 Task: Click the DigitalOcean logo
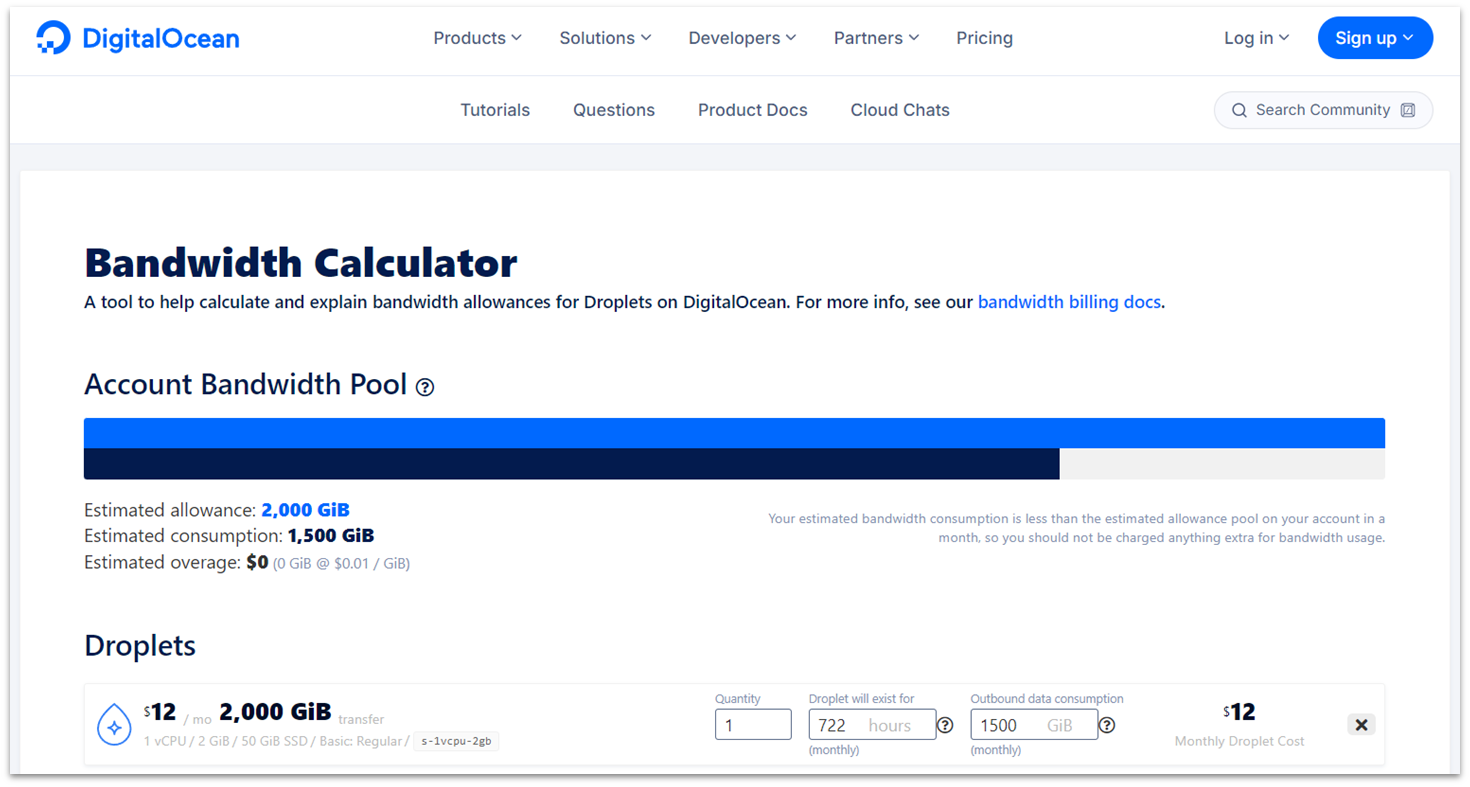coord(138,38)
